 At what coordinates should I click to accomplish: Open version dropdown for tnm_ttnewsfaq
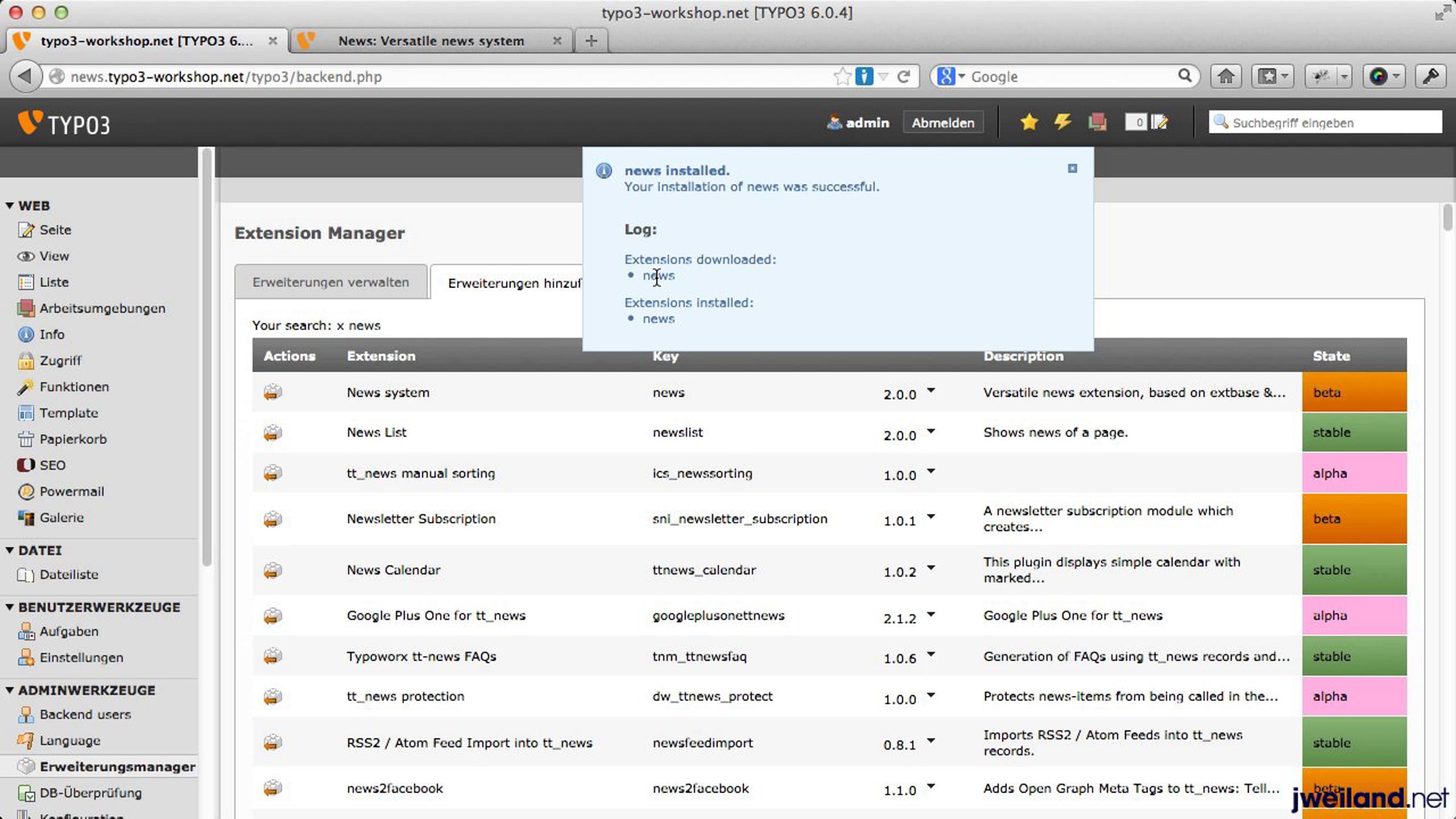click(x=931, y=654)
